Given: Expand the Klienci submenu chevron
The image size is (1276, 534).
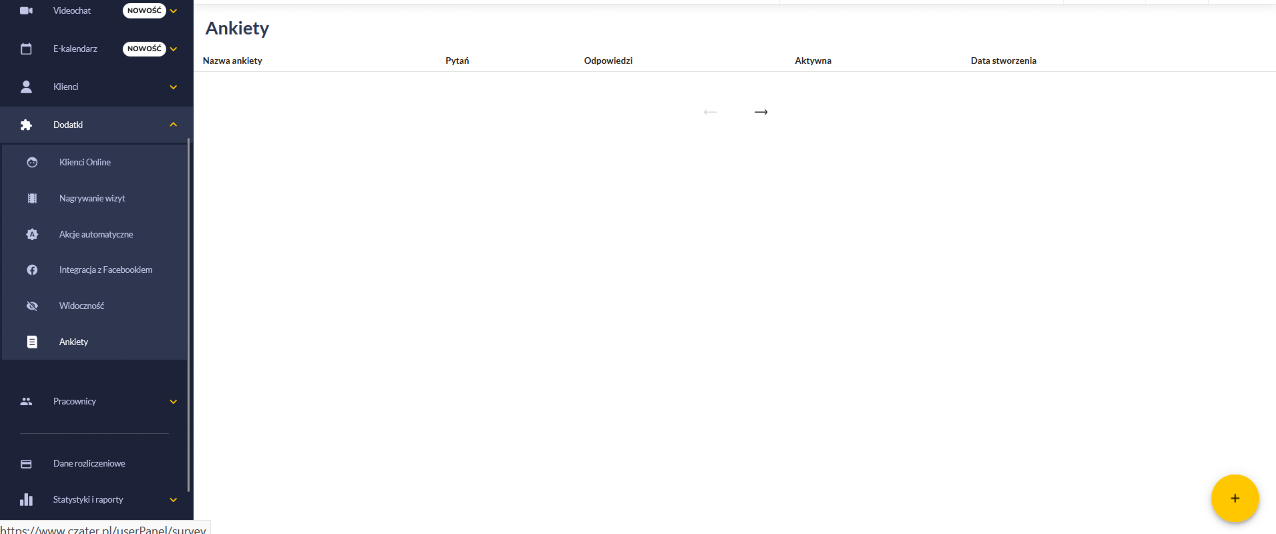Looking at the screenshot, I should coord(173,87).
